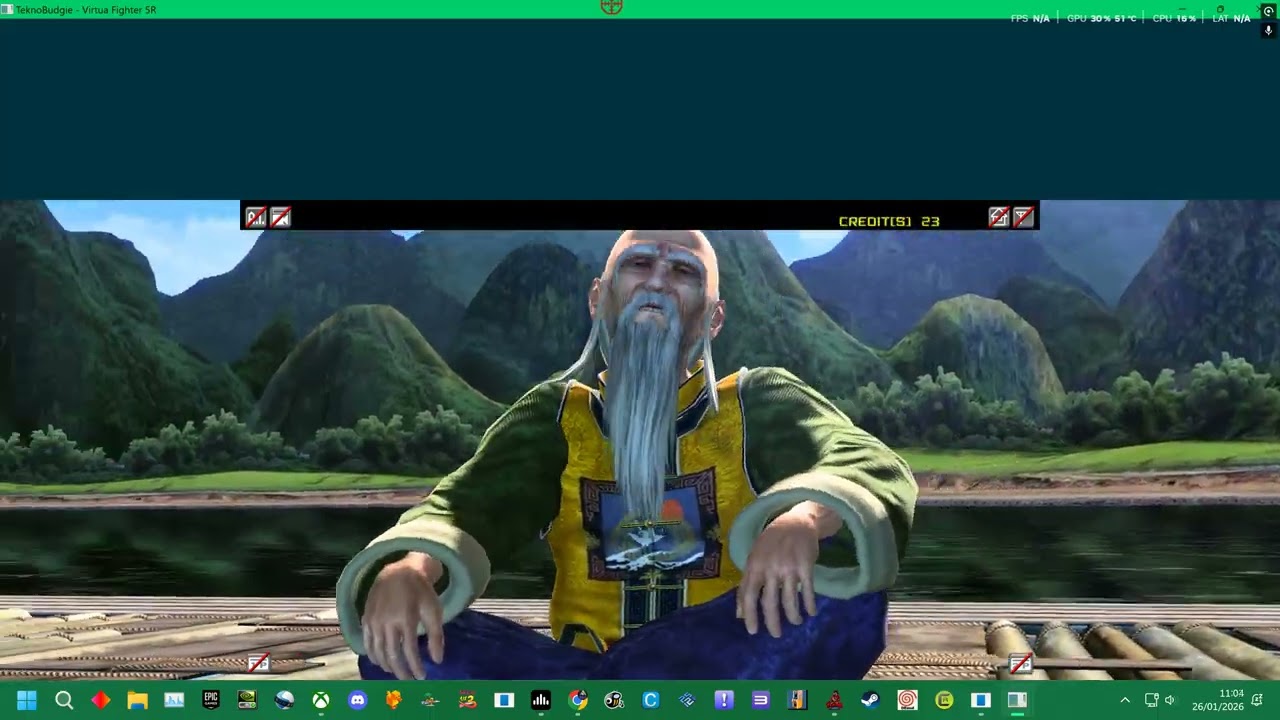The width and height of the screenshot is (1280, 720).
Task: Click the crossed-out icon at bottom-right of game view
Action: (x=1020, y=663)
